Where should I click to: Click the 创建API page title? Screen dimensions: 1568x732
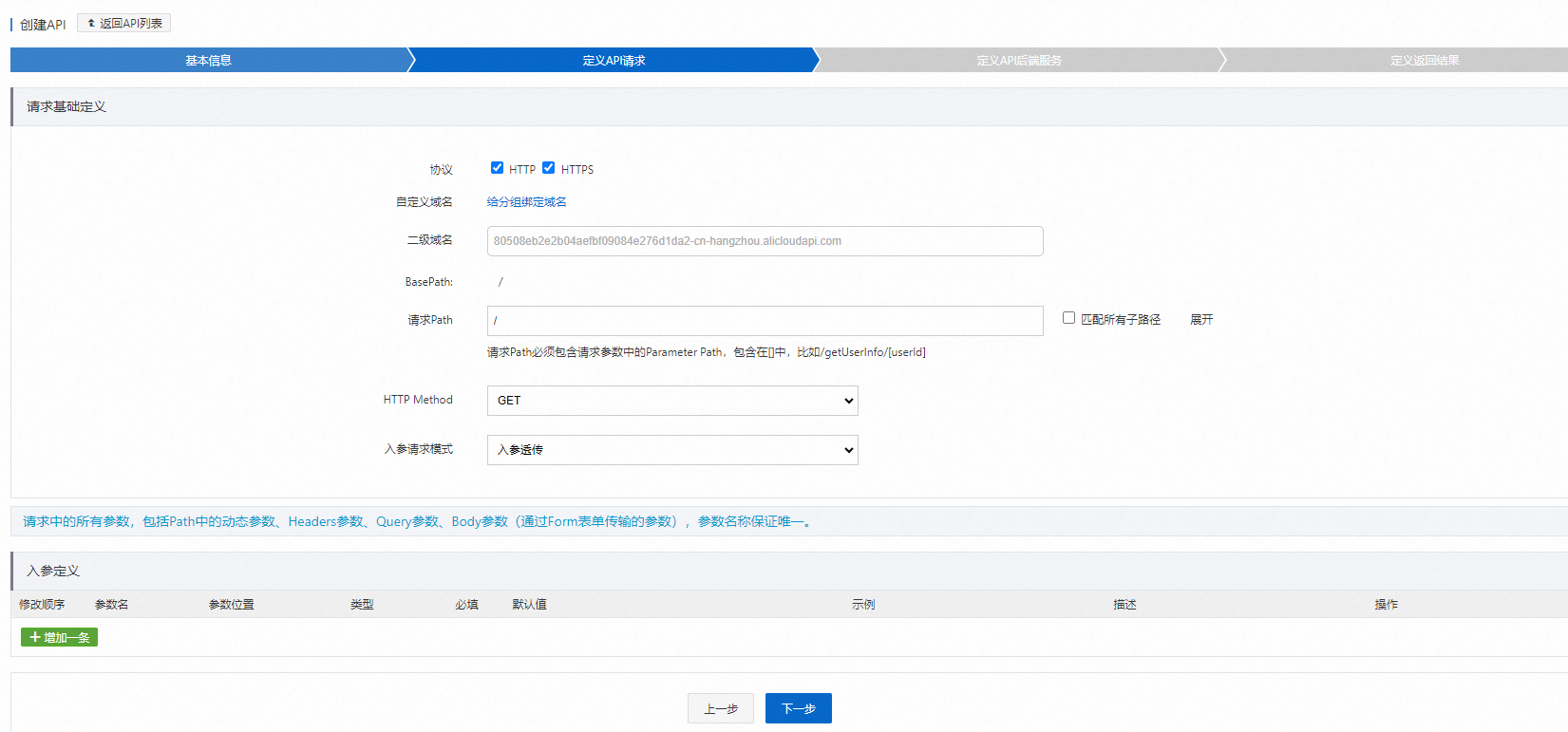pyautogui.click(x=43, y=25)
